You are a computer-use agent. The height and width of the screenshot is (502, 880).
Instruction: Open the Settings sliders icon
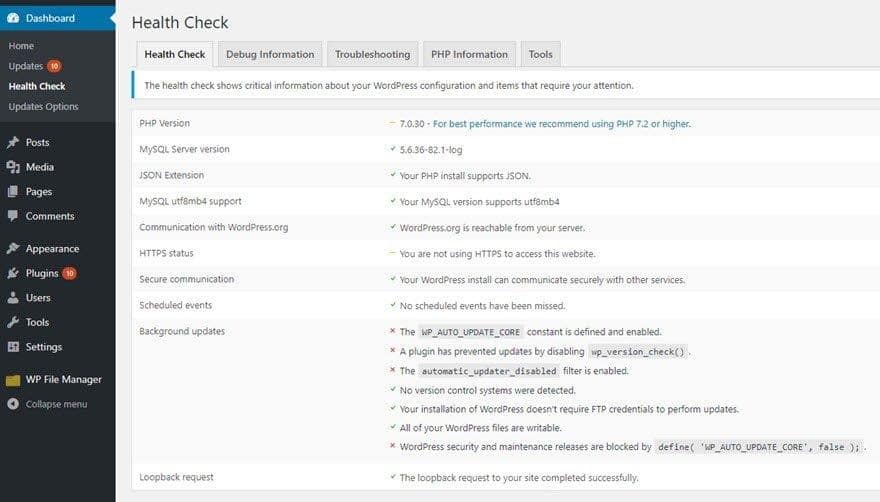(x=13, y=346)
